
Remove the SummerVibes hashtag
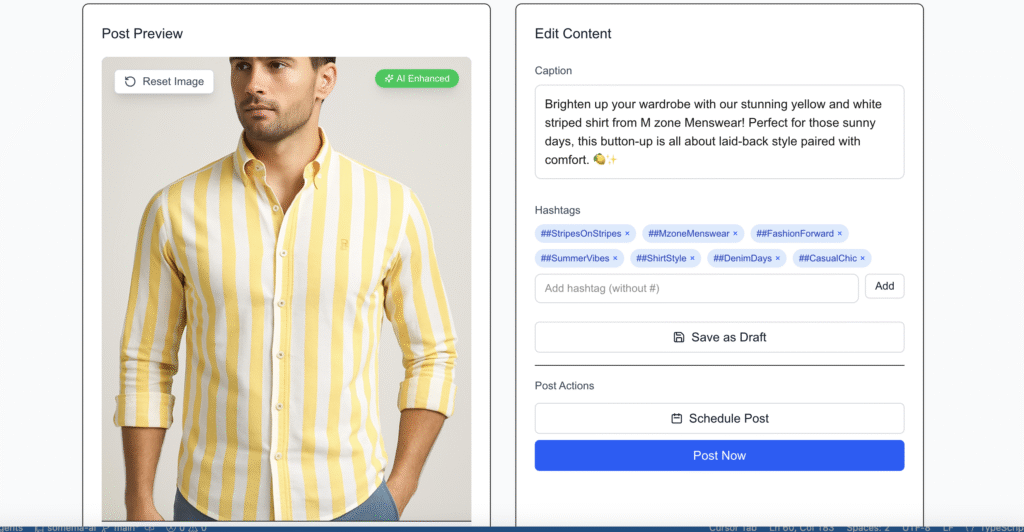pos(615,258)
